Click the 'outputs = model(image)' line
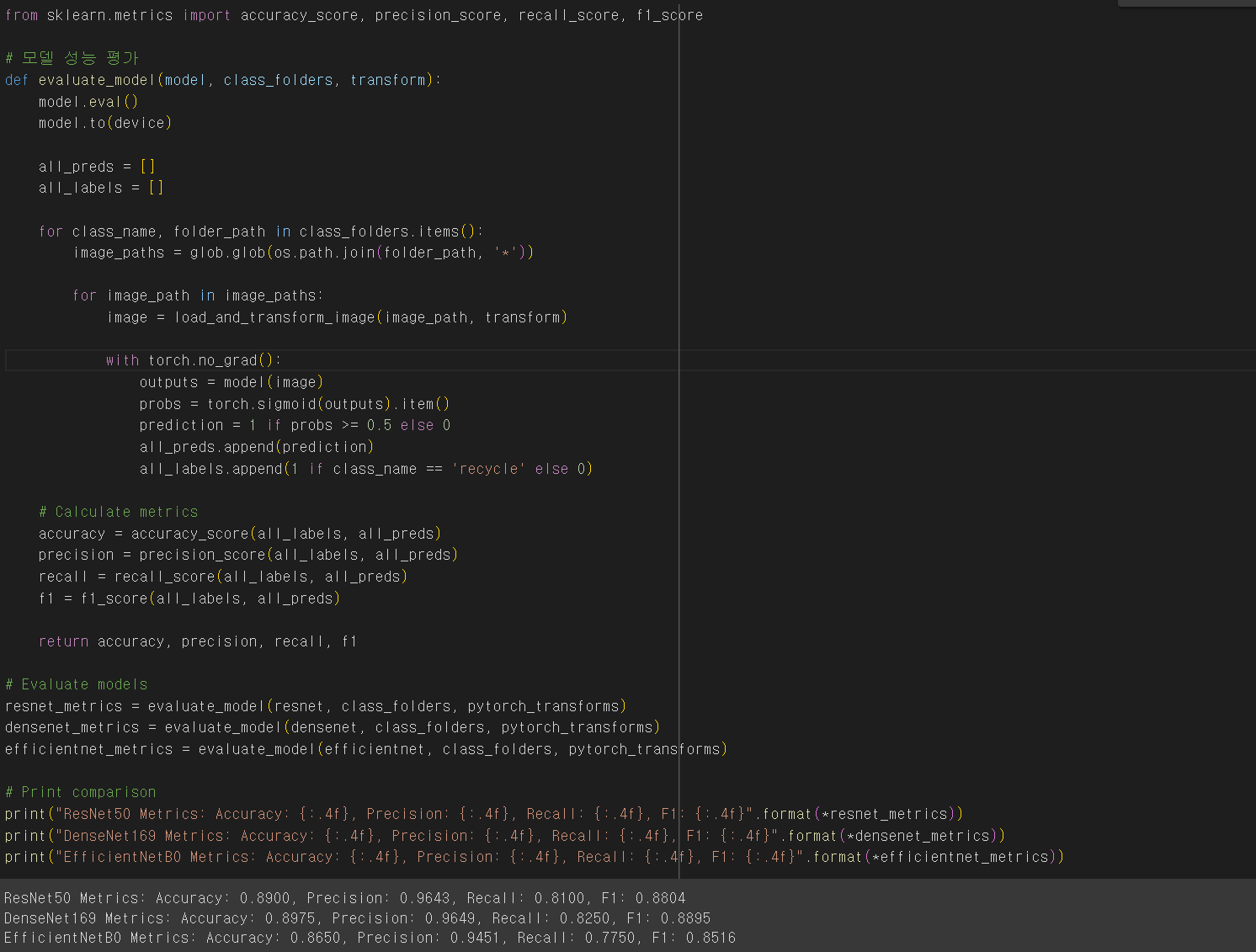The image size is (1256, 952). click(232, 382)
